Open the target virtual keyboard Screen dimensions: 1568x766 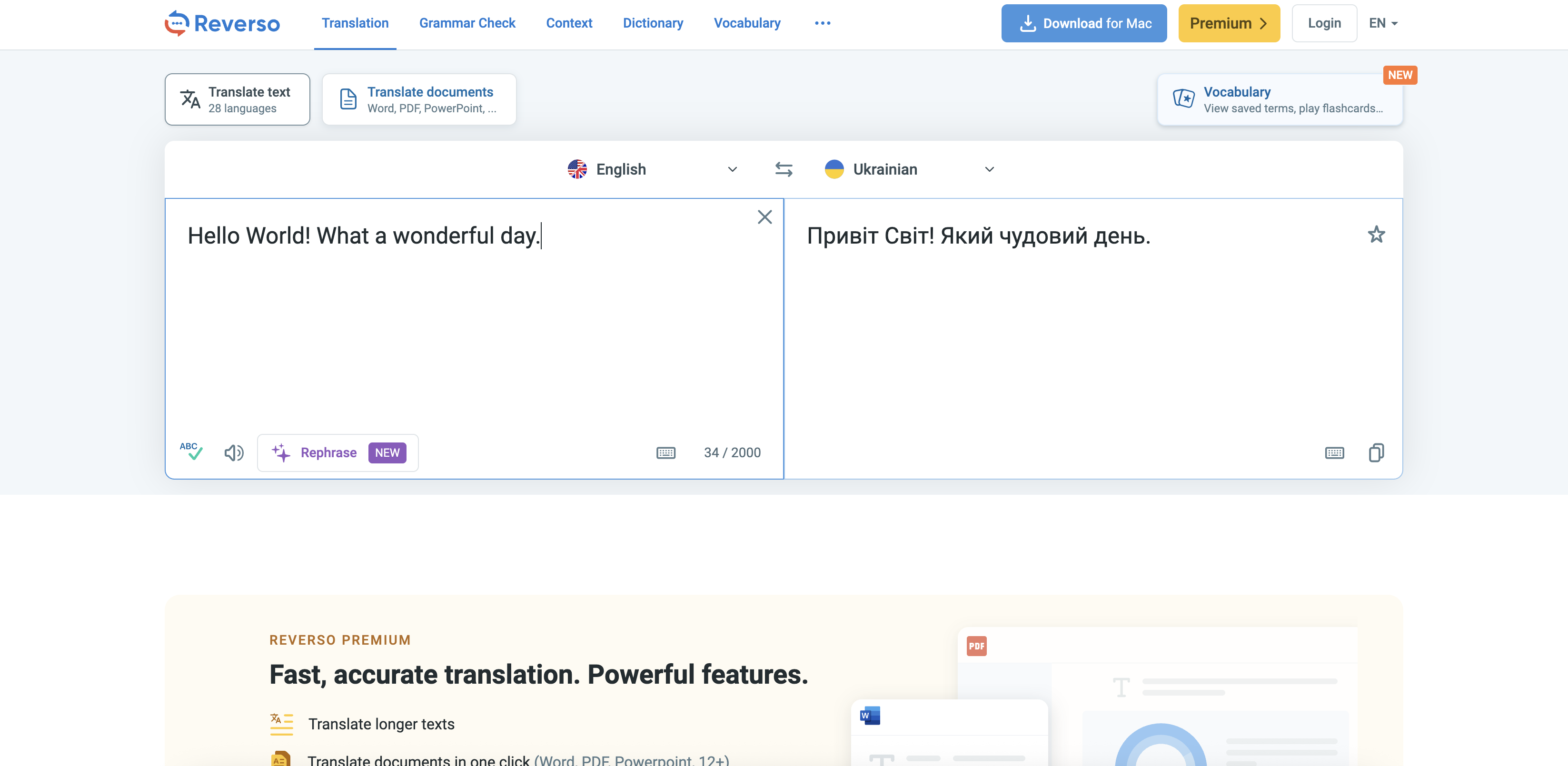[1334, 452]
